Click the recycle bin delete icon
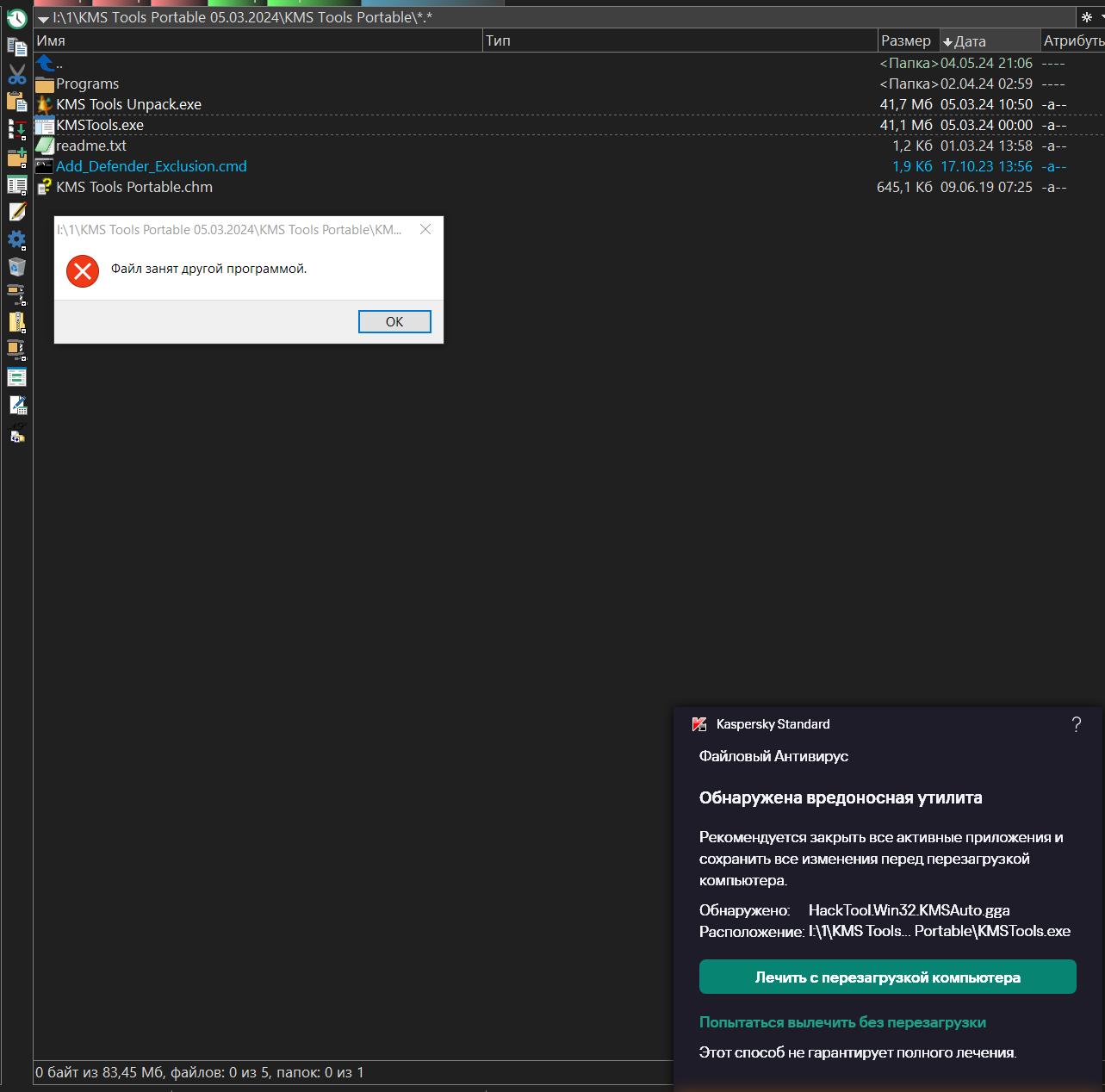The width and height of the screenshot is (1105, 1092). tap(17, 267)
